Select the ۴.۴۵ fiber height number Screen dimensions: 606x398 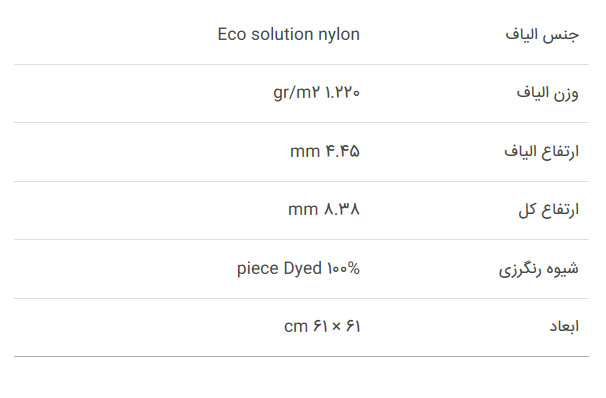pyautogui.click(x=343, y=151)
